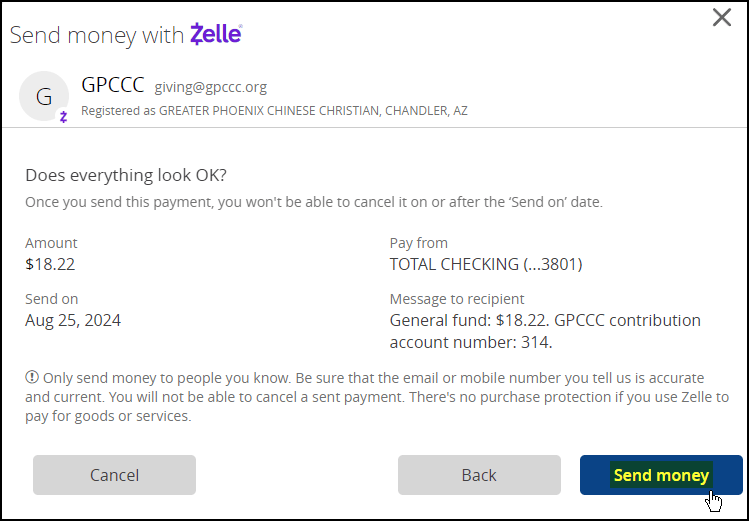This screenshot has width=749, height=521.
Task: Click the giving@gpccc.org email address
Action: (x=211, y=87)
